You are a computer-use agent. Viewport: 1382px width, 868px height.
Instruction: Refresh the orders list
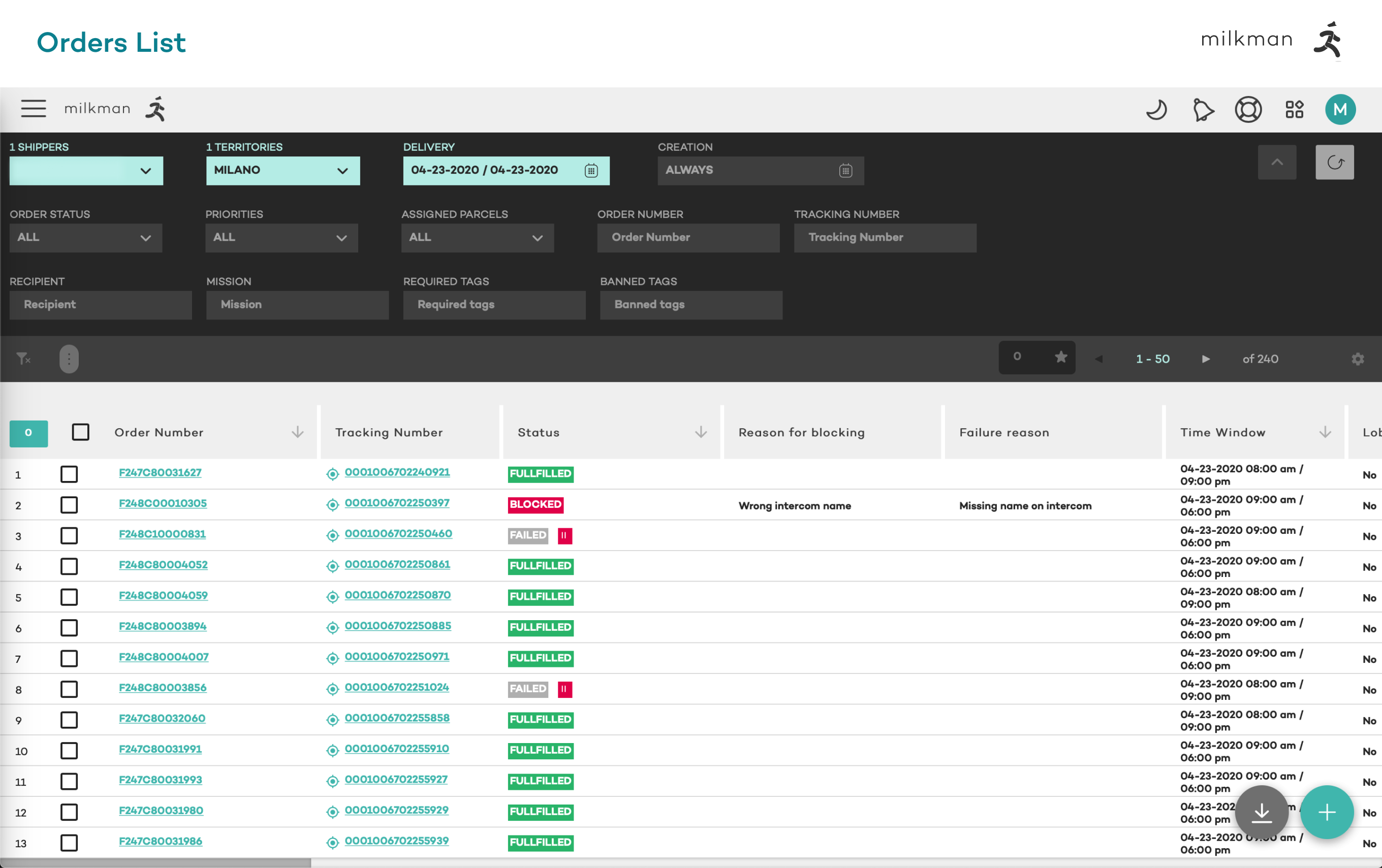(1334, 163)
